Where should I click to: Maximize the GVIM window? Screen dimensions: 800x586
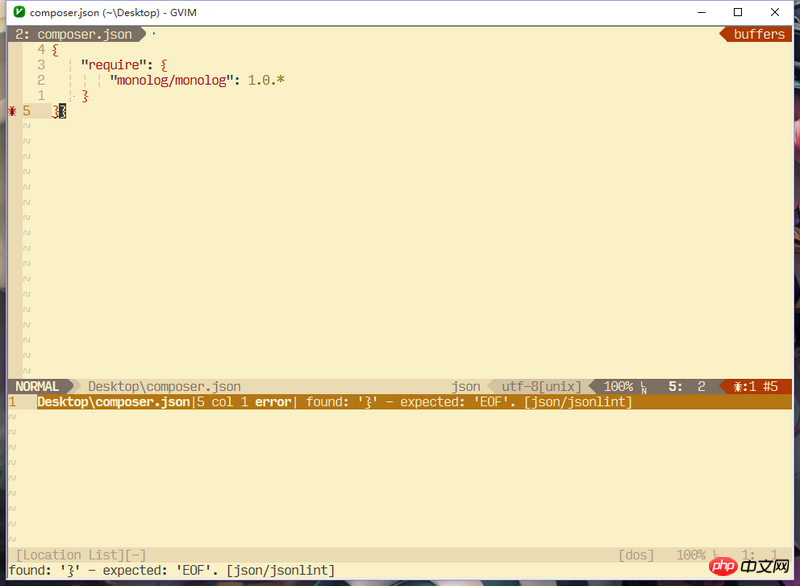pos(738,12)
